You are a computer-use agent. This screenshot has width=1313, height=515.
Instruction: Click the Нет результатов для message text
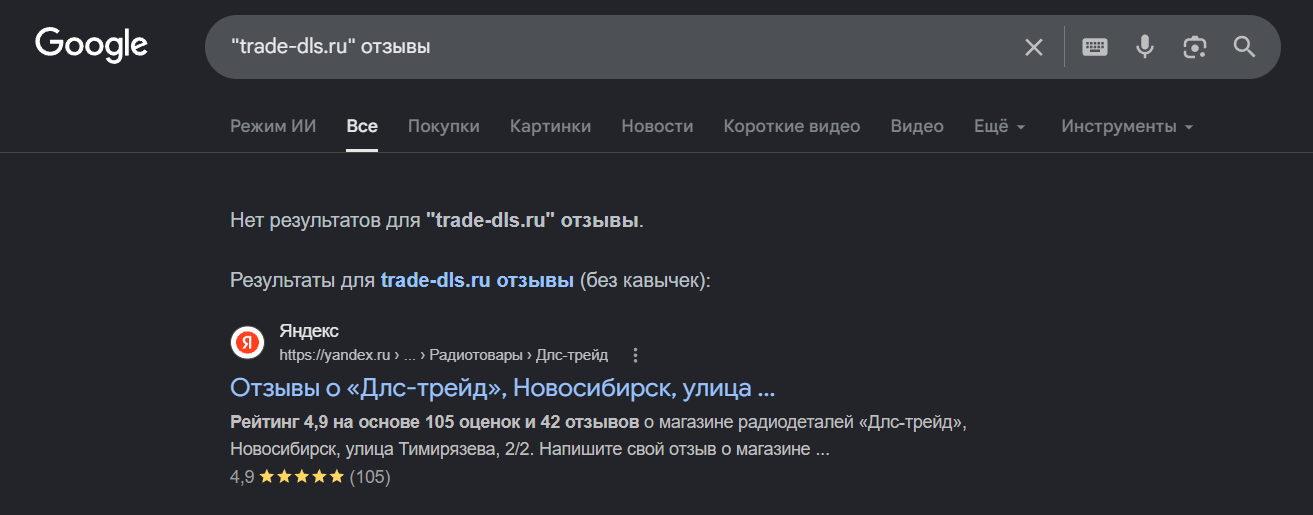437,220
